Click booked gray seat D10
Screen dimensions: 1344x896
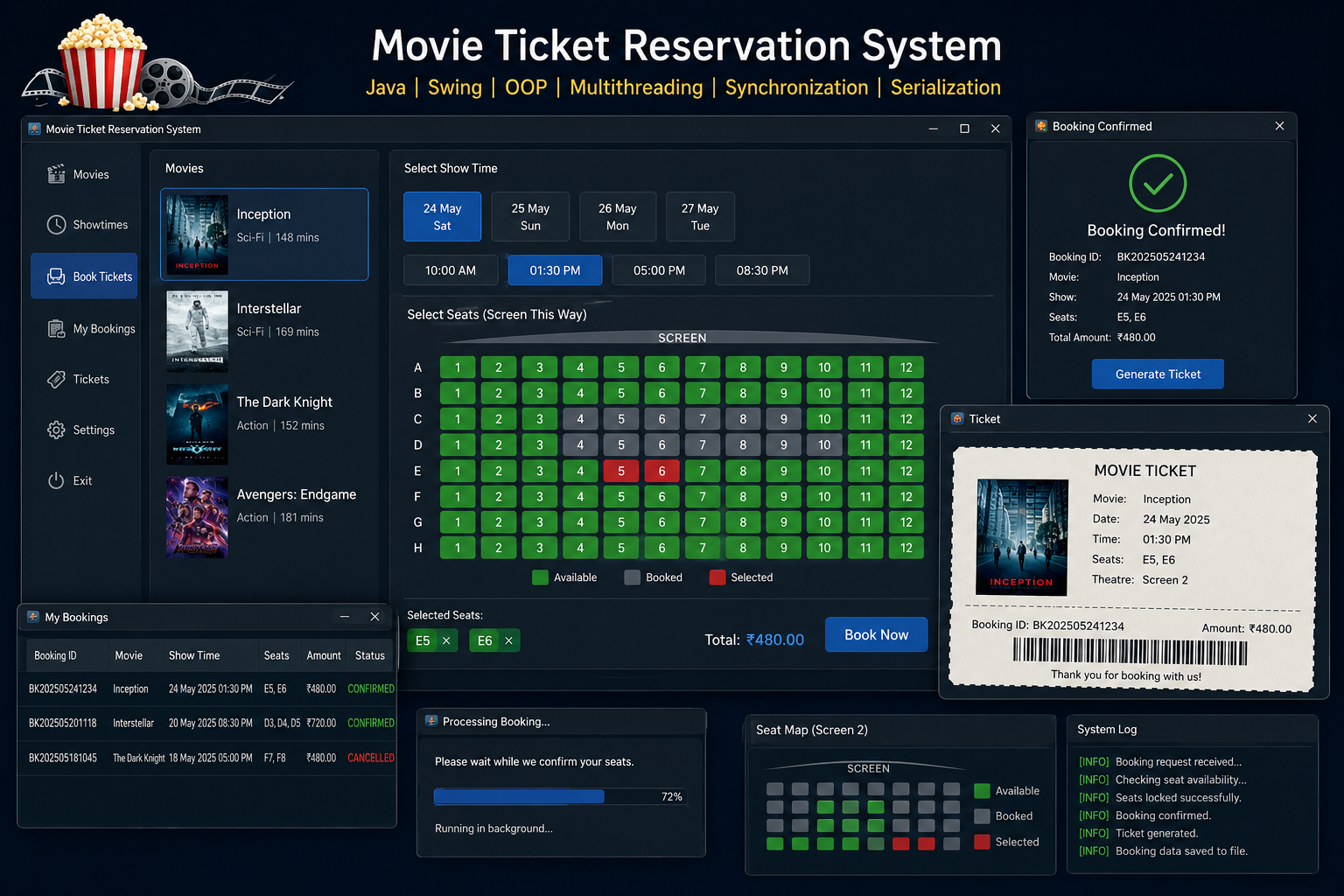click(x=824, y=444)
